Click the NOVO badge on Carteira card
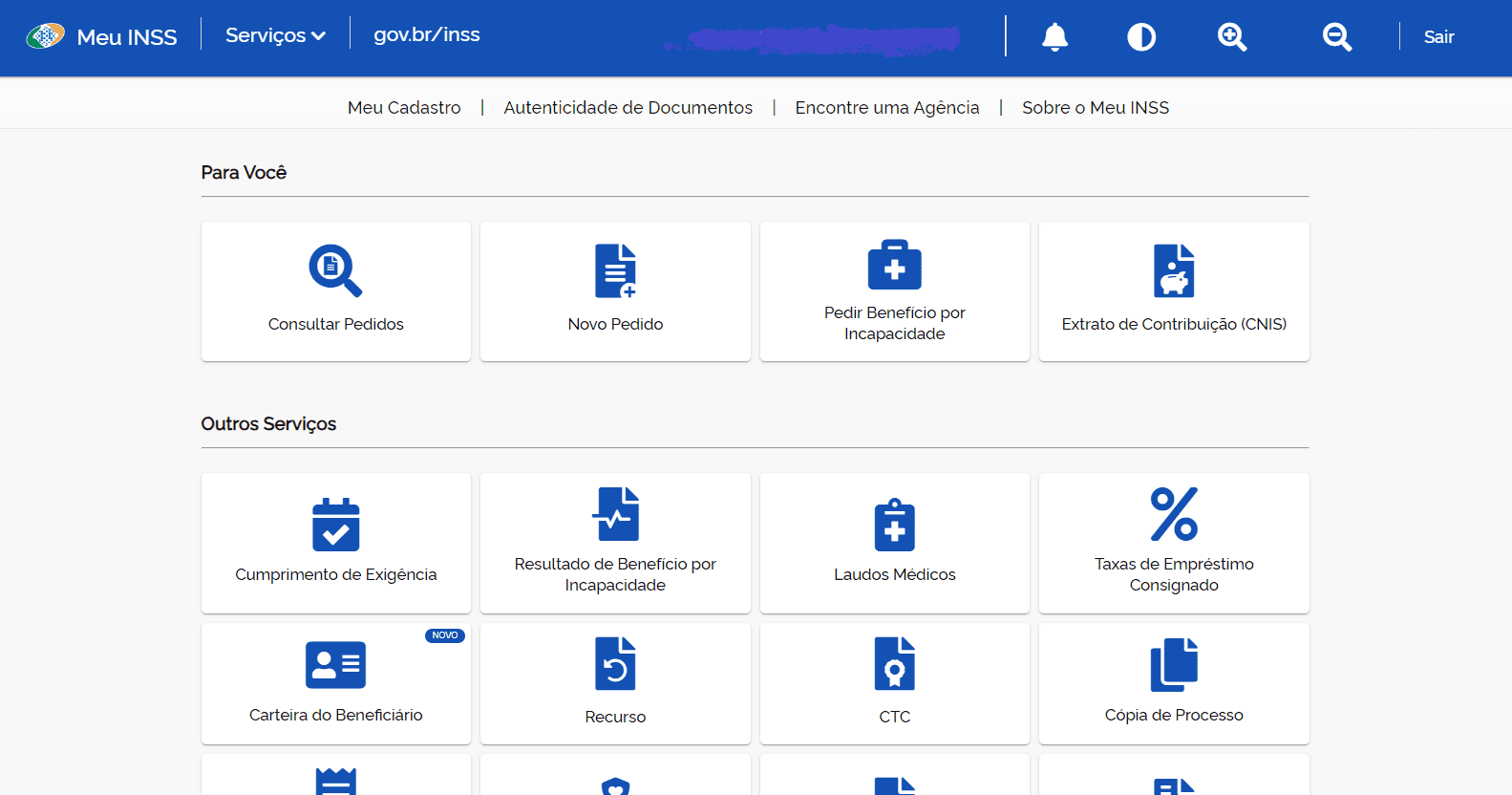 (445, 635)
